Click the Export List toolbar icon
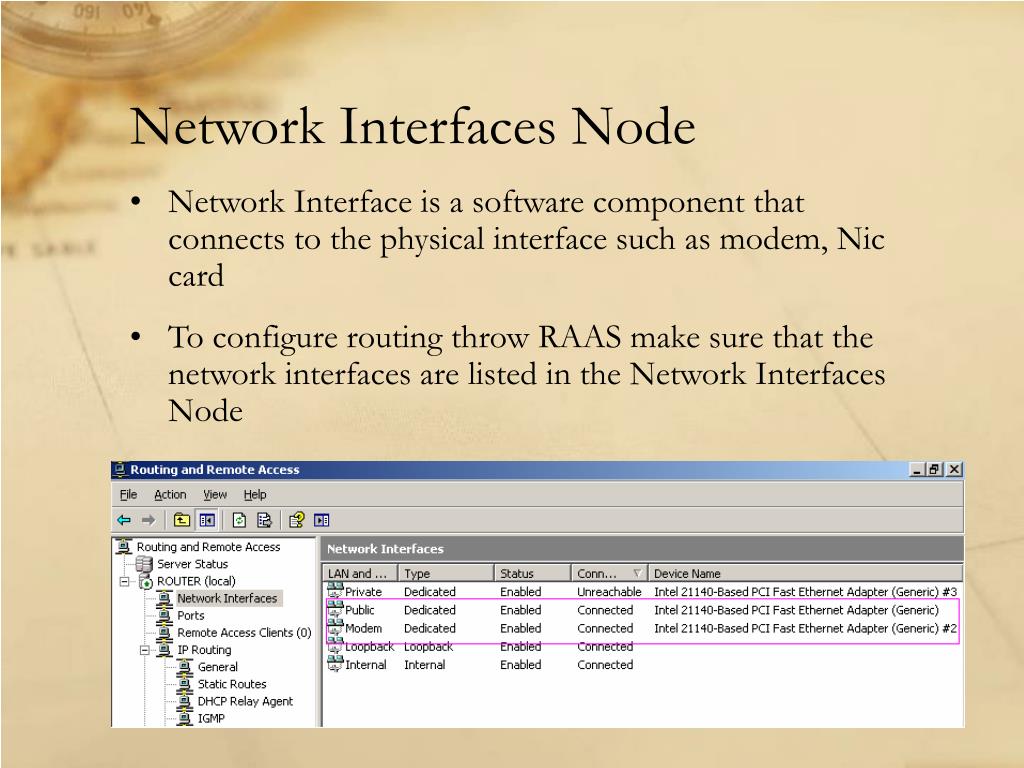The image size is (1024, 768). [x=264, y=520]
